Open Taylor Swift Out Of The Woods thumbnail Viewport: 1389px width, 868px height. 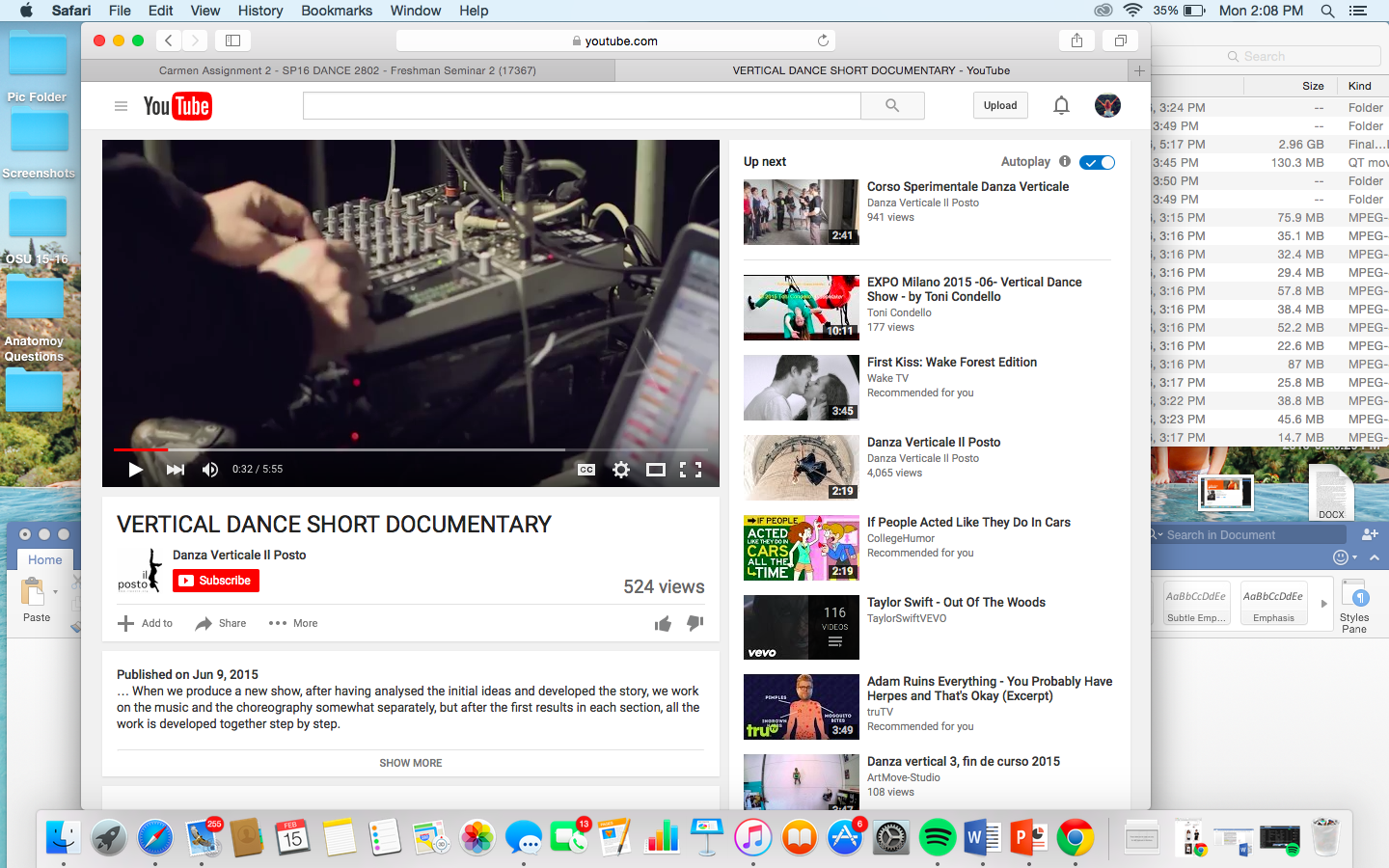point(801,627)
